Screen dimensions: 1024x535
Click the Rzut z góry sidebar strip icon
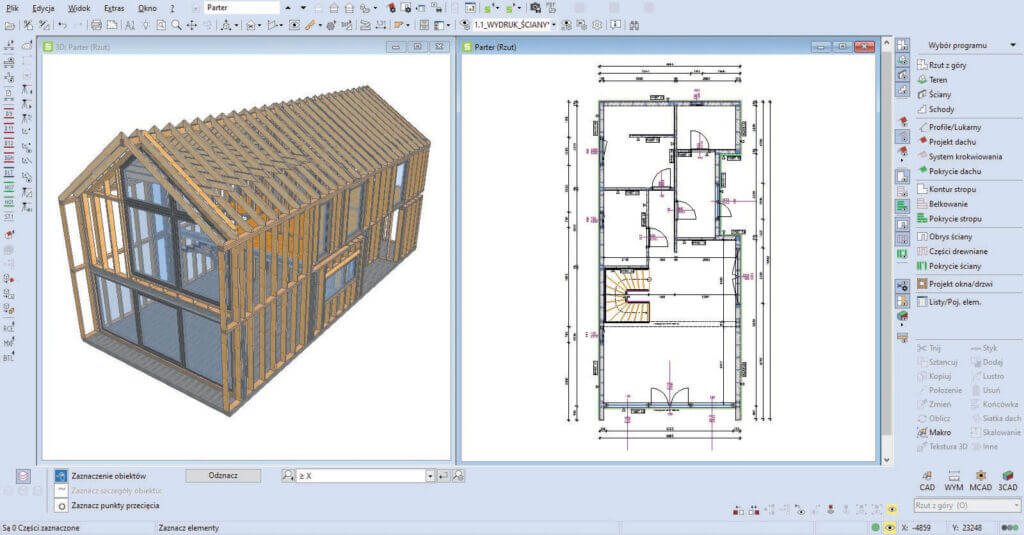(902, 45)
